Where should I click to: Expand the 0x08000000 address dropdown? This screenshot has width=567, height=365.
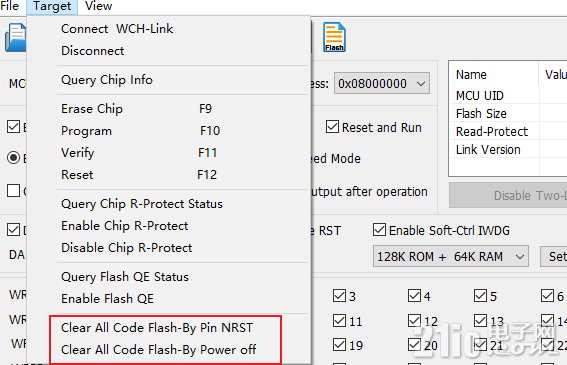coord(382,84)
